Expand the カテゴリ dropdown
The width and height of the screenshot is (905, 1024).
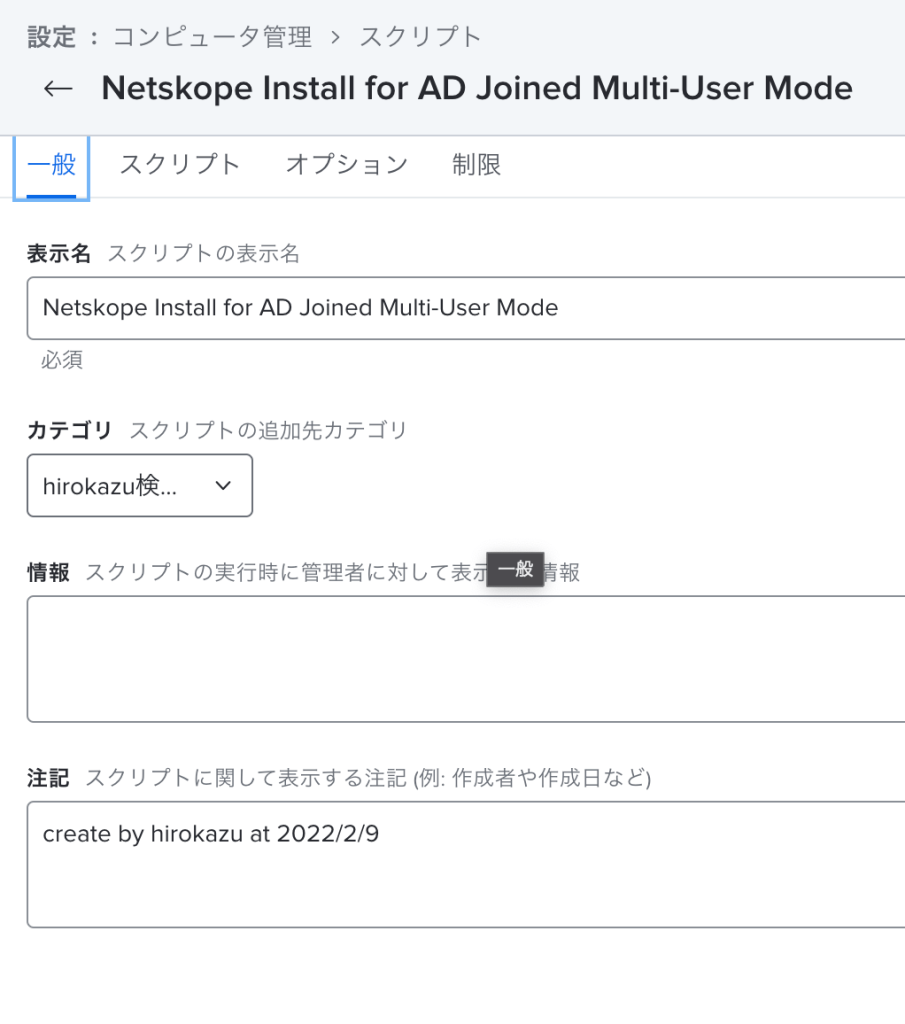140,485
